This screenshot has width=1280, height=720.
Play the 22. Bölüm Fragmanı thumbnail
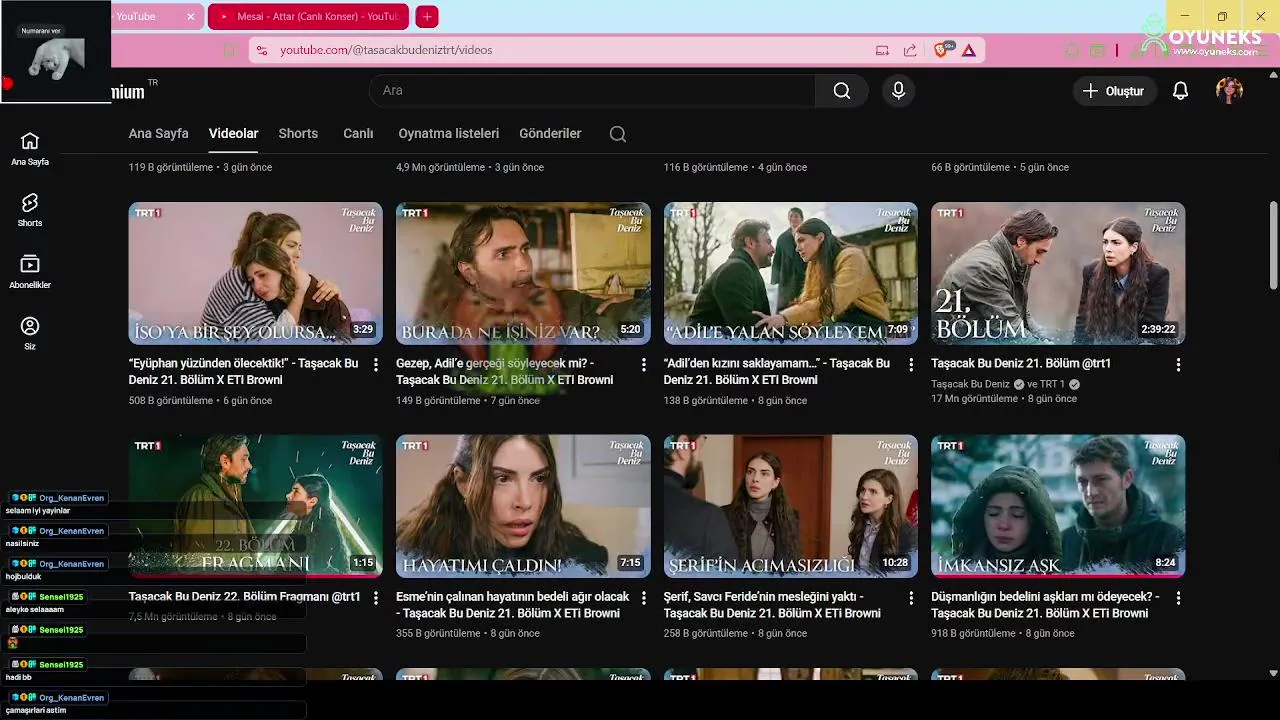pyautogui.click(x=255, y=506)
